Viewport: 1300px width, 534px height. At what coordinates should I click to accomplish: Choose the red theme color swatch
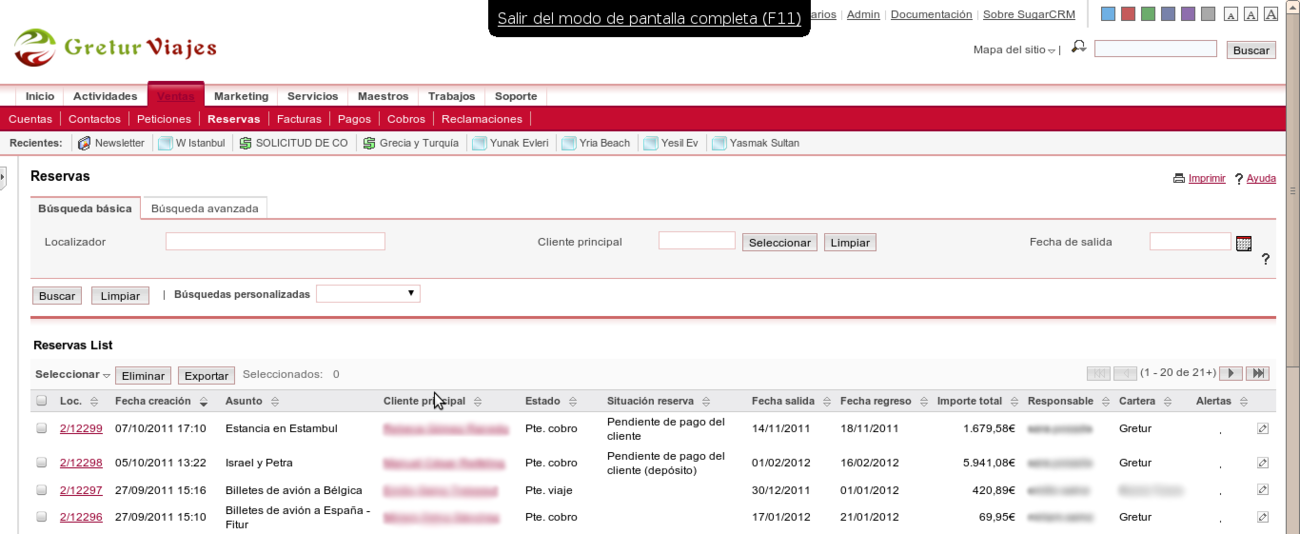[1128, 14]
